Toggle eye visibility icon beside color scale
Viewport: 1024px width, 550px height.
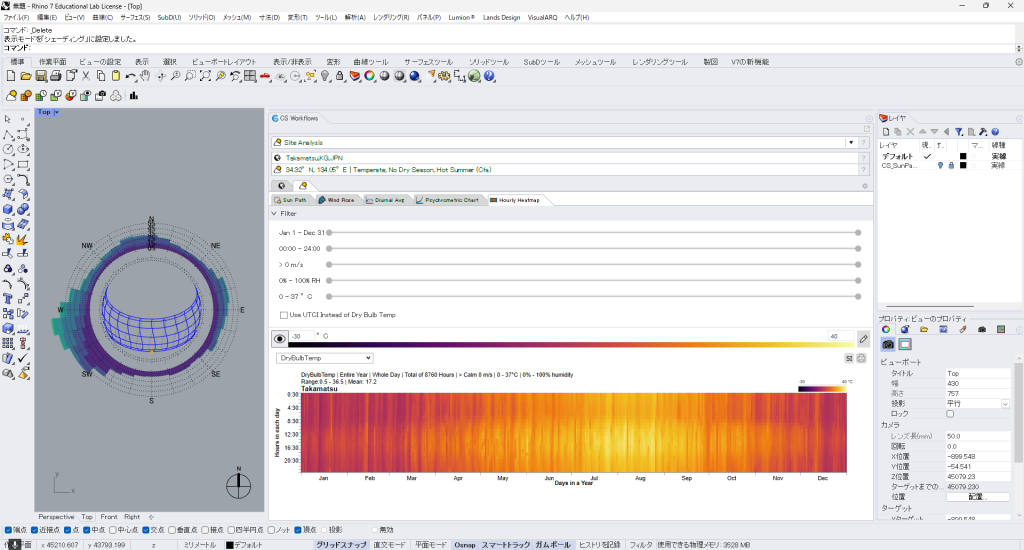(x=280, y=339)
